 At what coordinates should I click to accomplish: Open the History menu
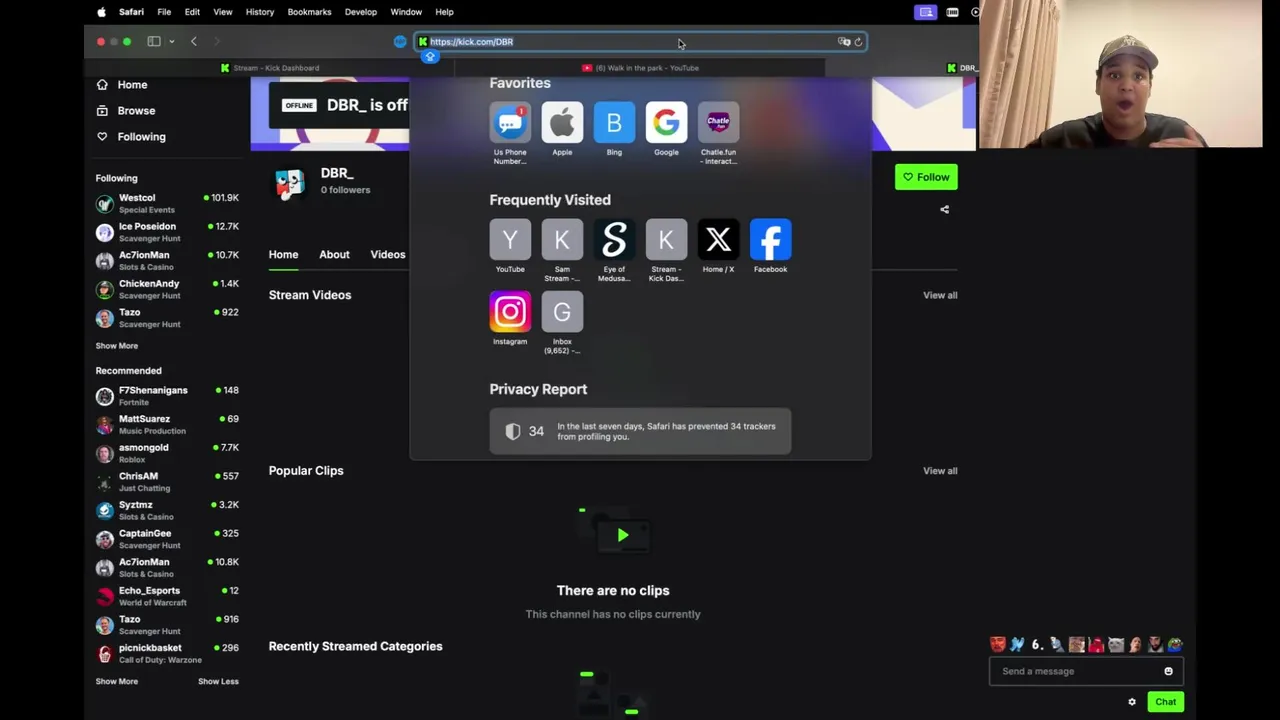[260, 12]
